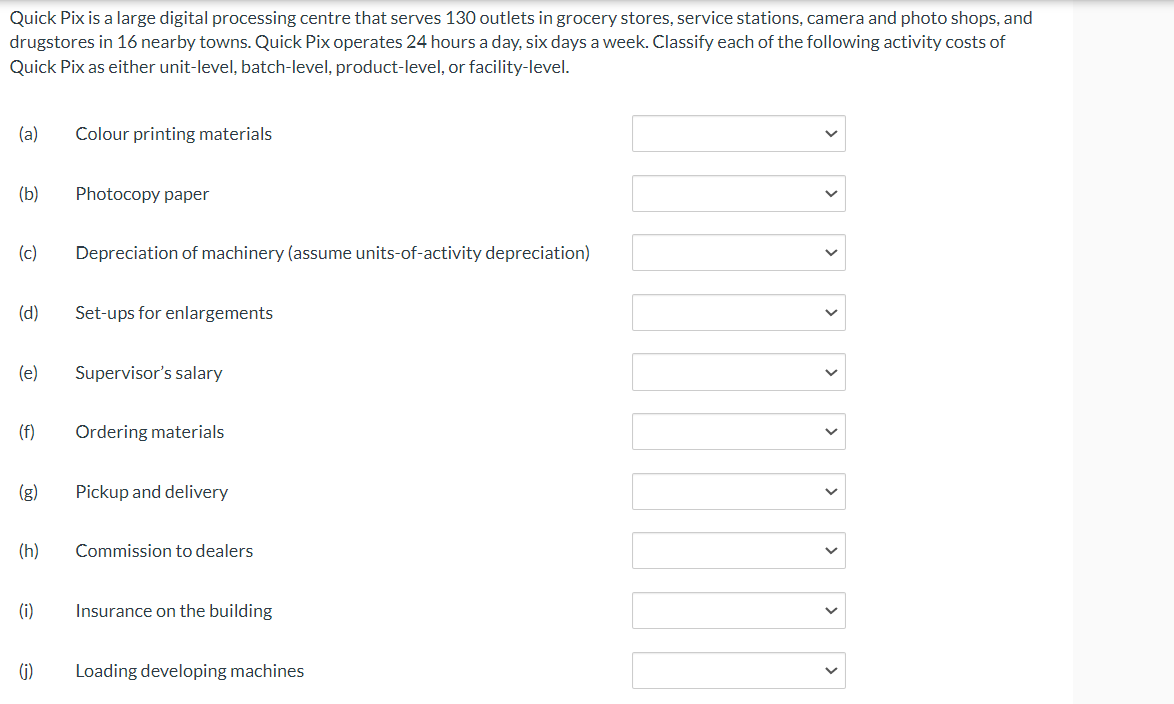Click the chevron icon beside Supervisor's salary
The height and width of the screenshot is (704, 1174).
[x=829, y=372]
